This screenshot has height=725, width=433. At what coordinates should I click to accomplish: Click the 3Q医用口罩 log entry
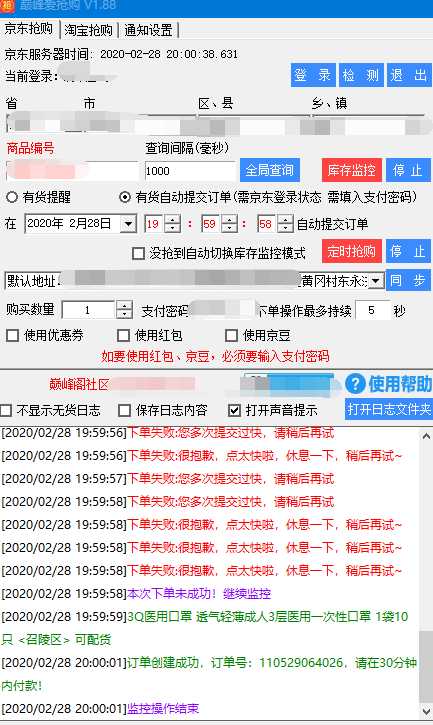pos(205,628)
